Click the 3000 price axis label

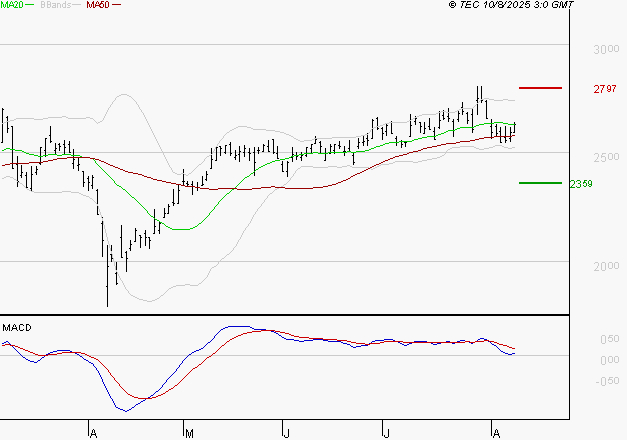point(604,49)
